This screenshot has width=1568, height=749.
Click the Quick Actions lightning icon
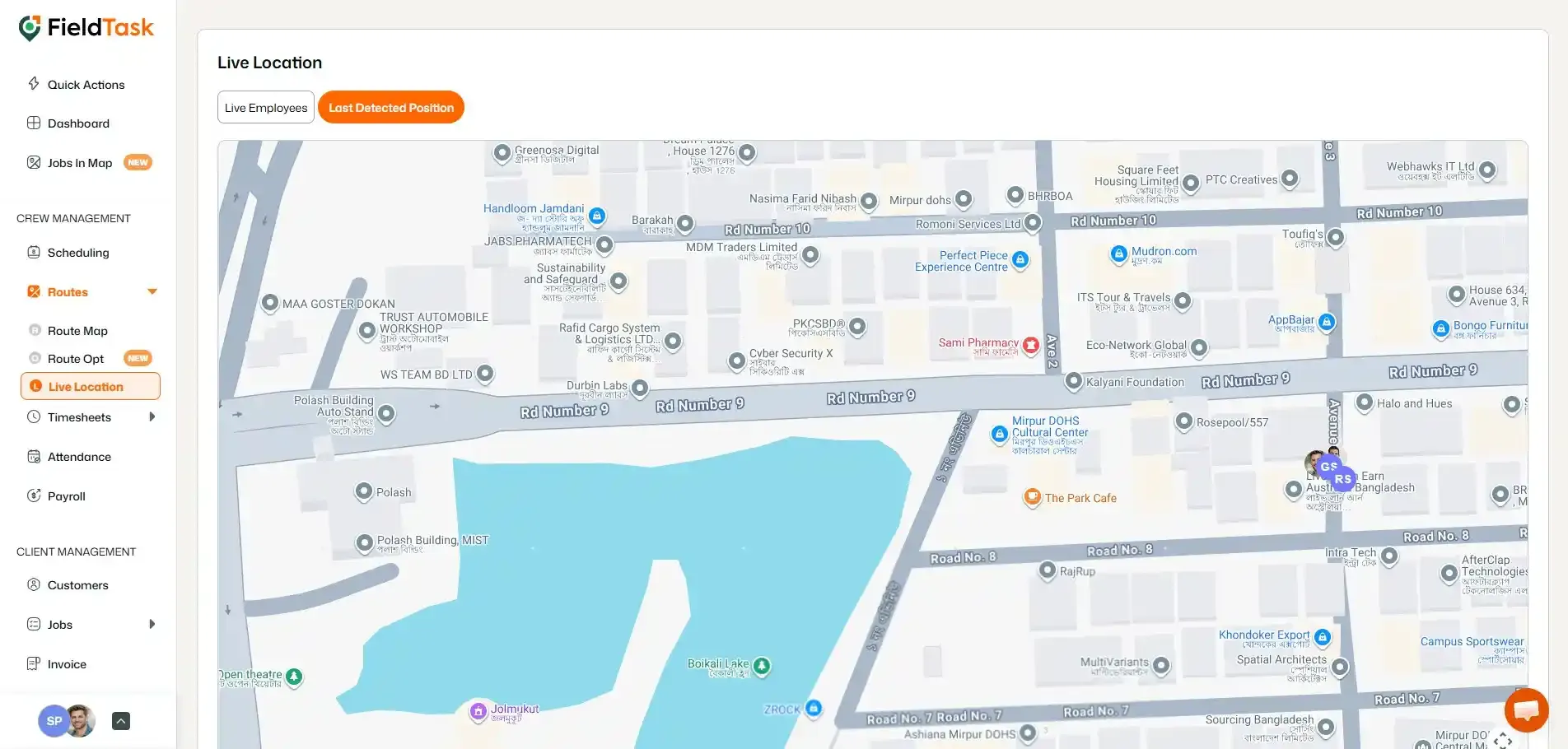(x=34, y=84)
